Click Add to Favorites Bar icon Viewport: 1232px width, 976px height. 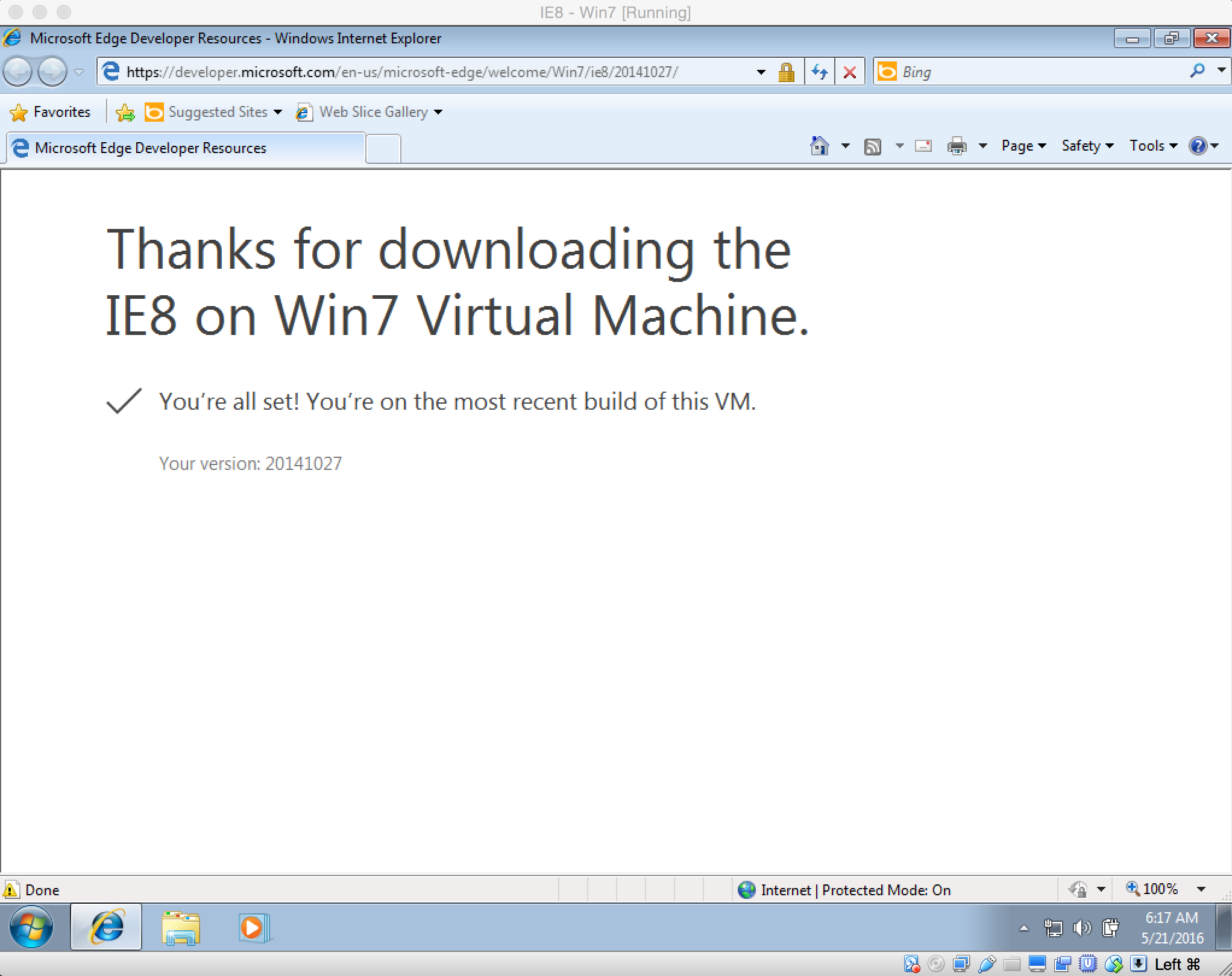coord(125,113)
